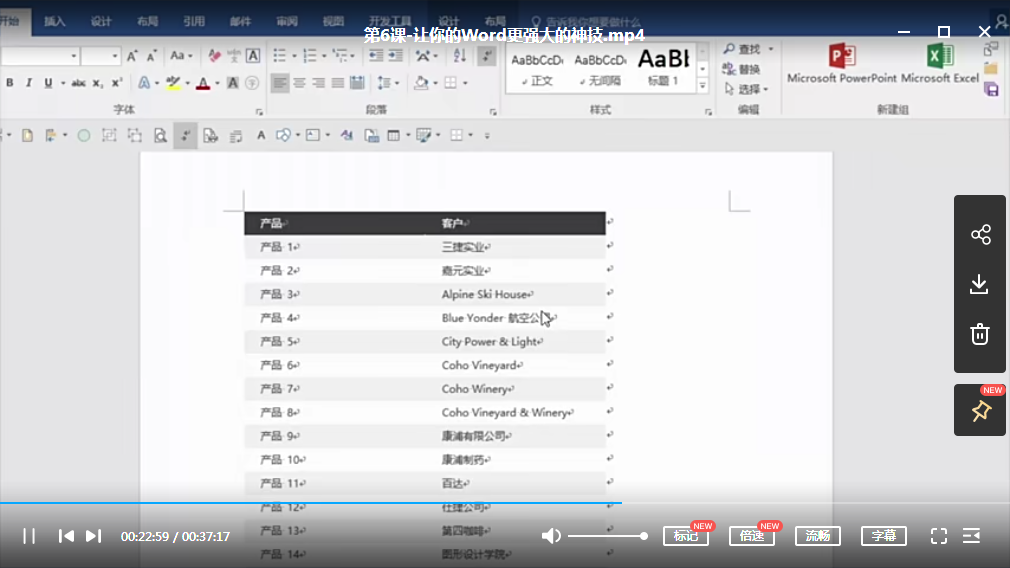Open the font size combo box

coord(100,56)
